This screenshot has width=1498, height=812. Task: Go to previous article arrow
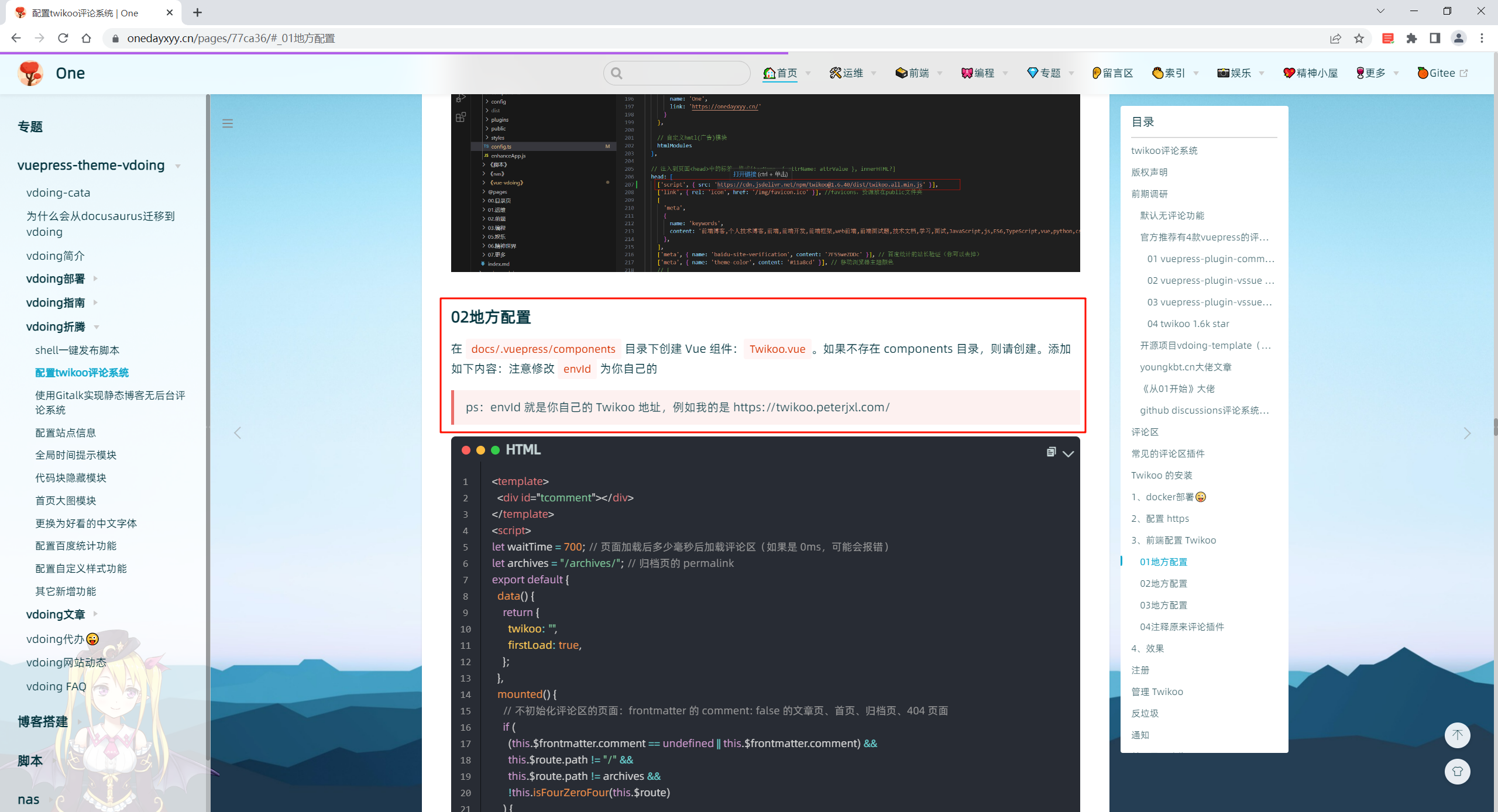point(238,433)
